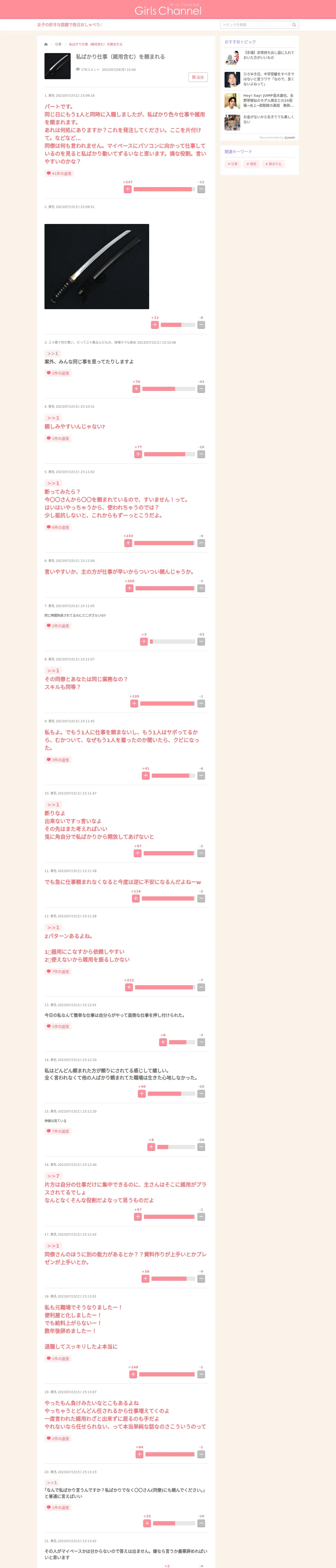
Task: Click the #頼まれる keyword tag
Action: click(273, 164)
